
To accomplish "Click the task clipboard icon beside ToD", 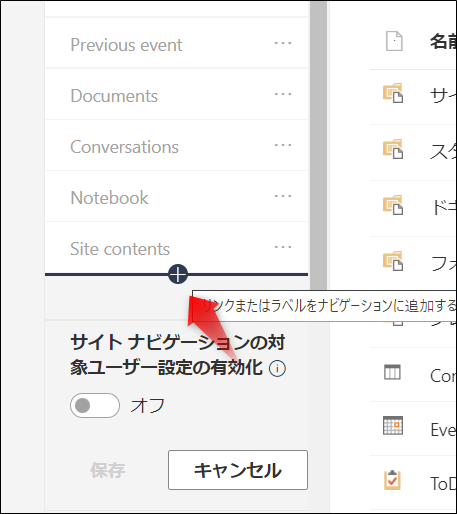I will 392,480.
